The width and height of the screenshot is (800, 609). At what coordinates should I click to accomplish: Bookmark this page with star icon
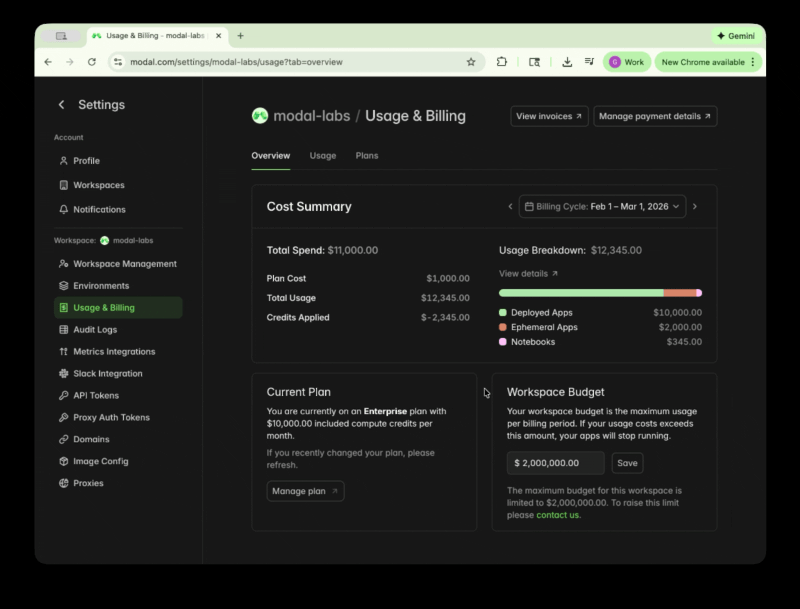click(471, 62)
